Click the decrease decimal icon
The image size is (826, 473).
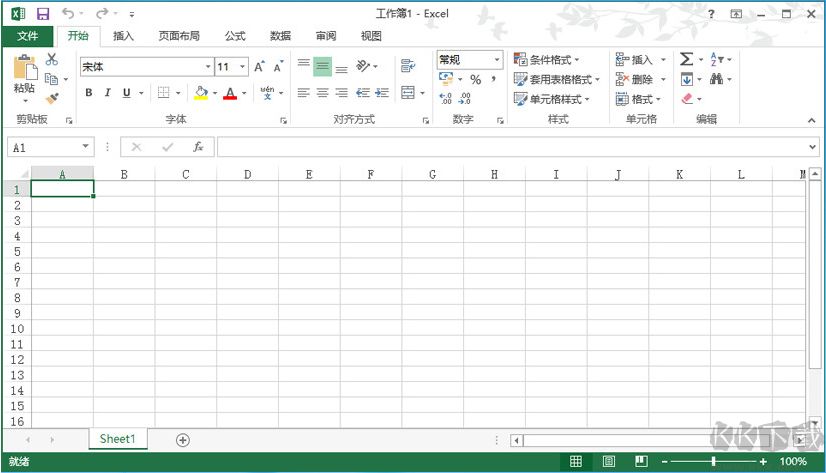[x=465, y=98]
